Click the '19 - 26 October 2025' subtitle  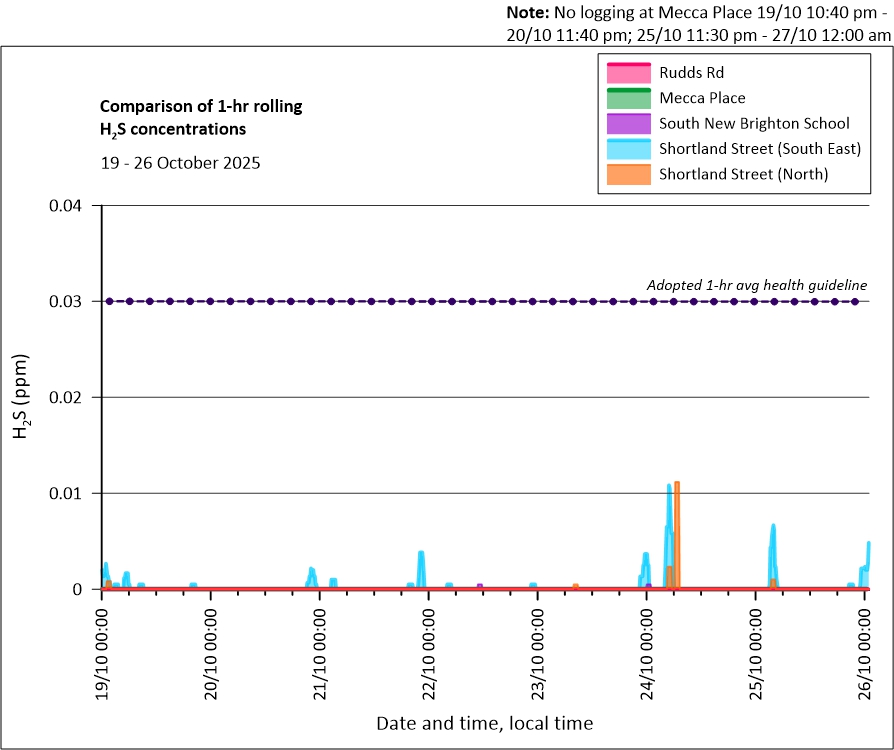[180, 163]
